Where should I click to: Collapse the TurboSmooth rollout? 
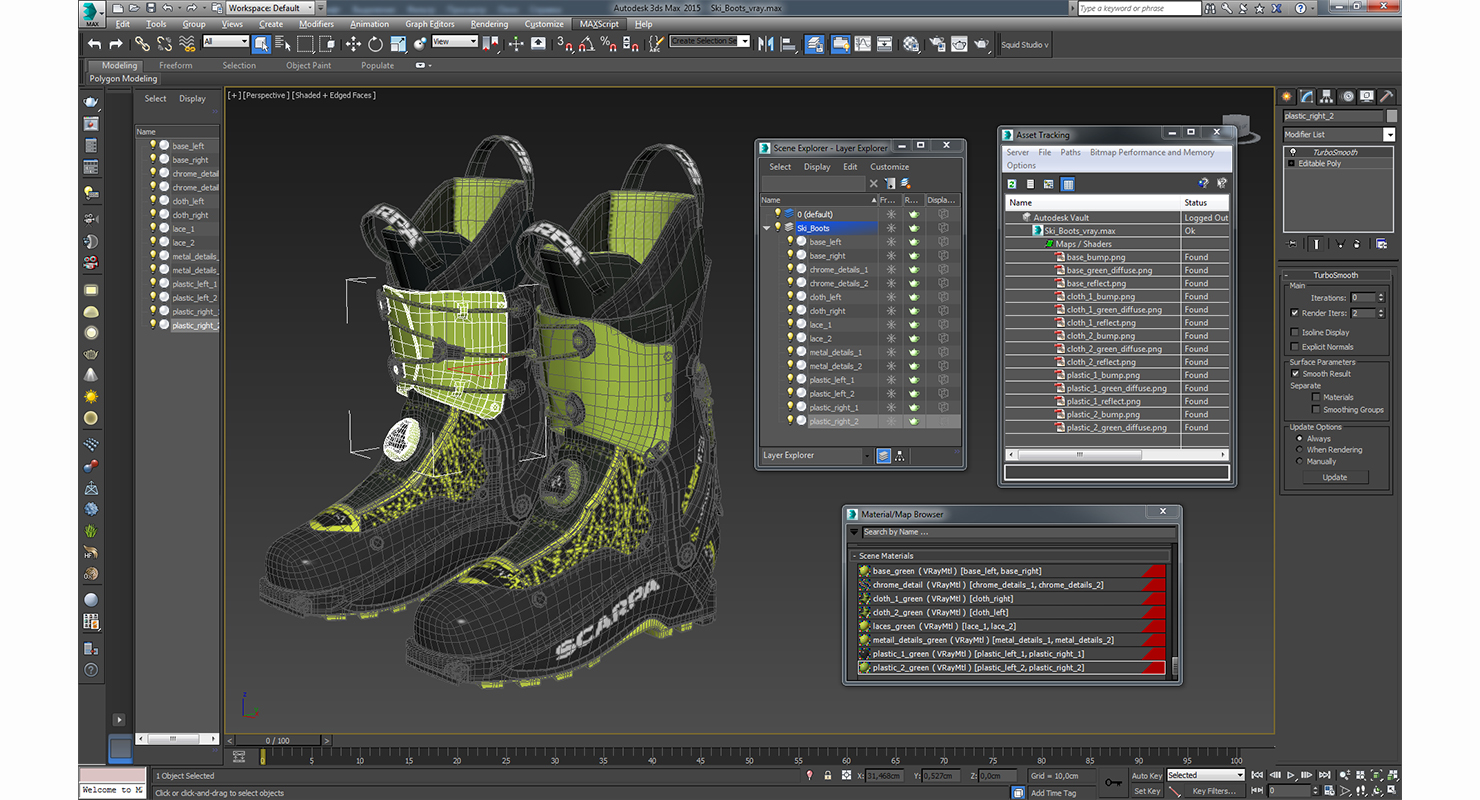point(1335,275)
